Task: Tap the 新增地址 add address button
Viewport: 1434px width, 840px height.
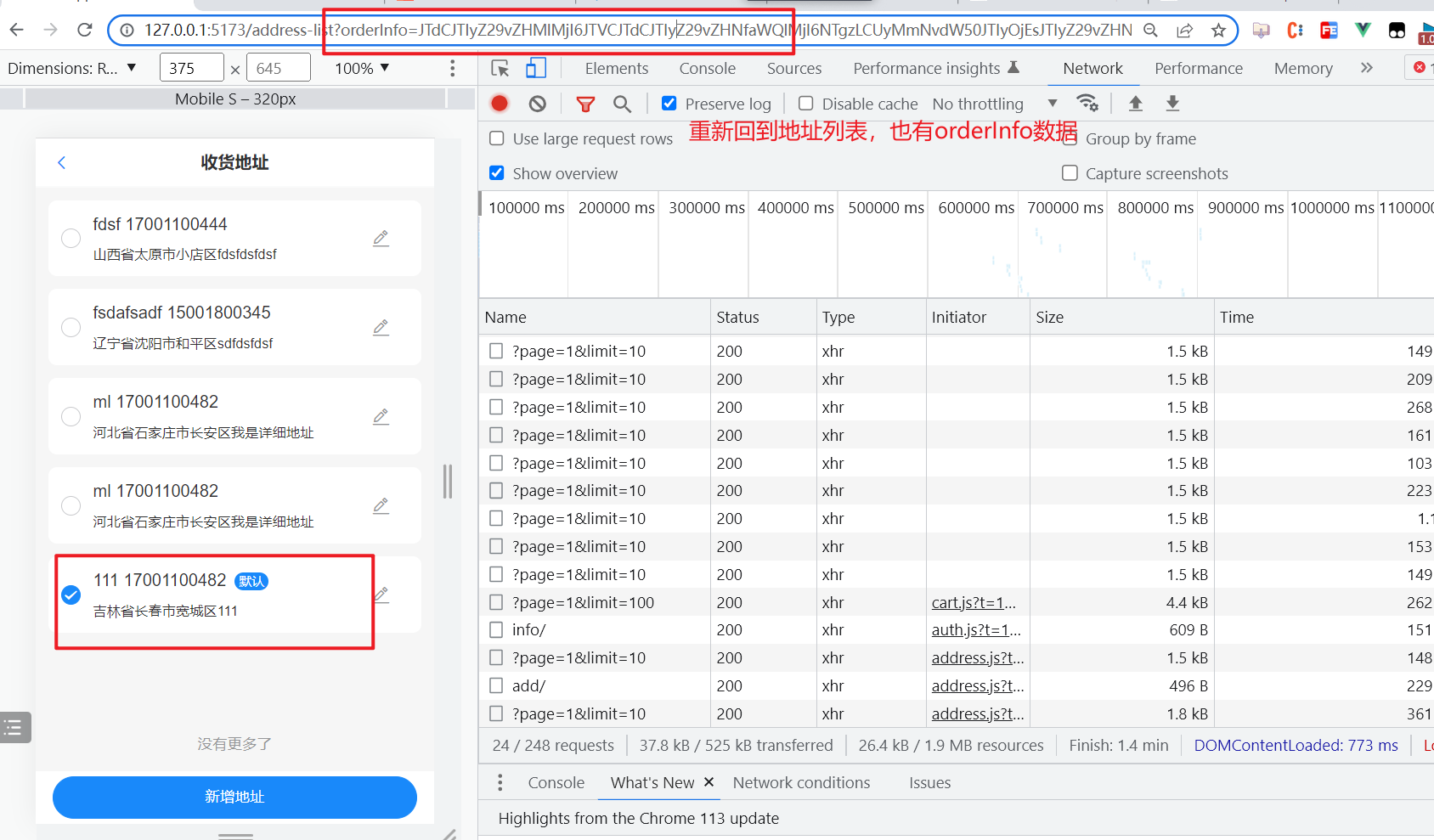Action: click(234, 797)
